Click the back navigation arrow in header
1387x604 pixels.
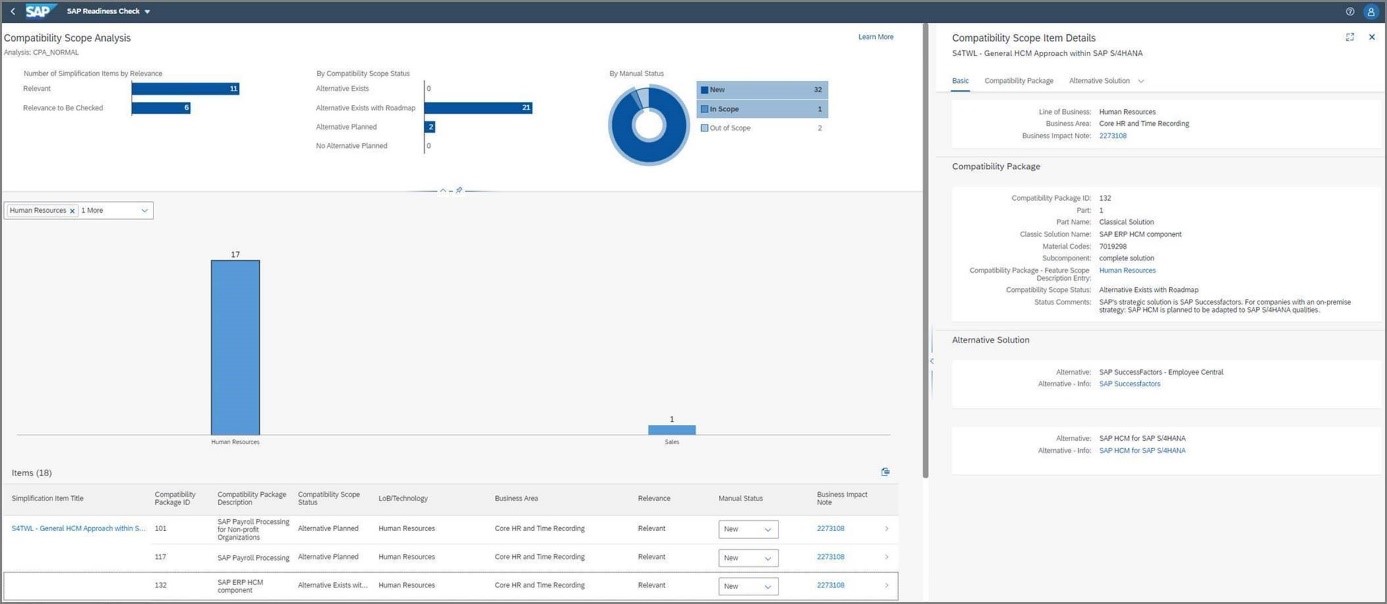click(x=12, y=11)
